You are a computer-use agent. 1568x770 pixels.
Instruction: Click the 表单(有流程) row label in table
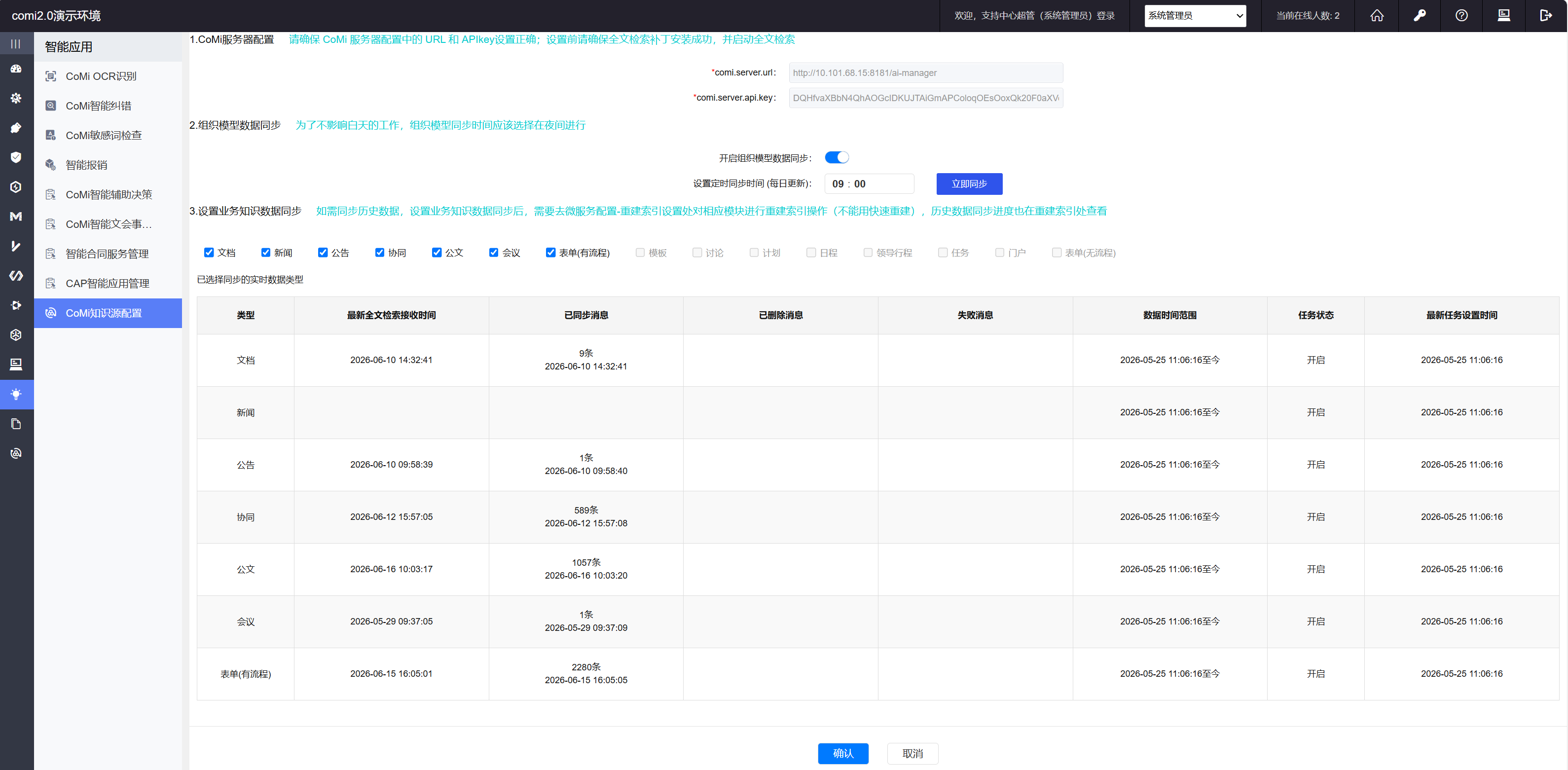[x=245, y=674]
